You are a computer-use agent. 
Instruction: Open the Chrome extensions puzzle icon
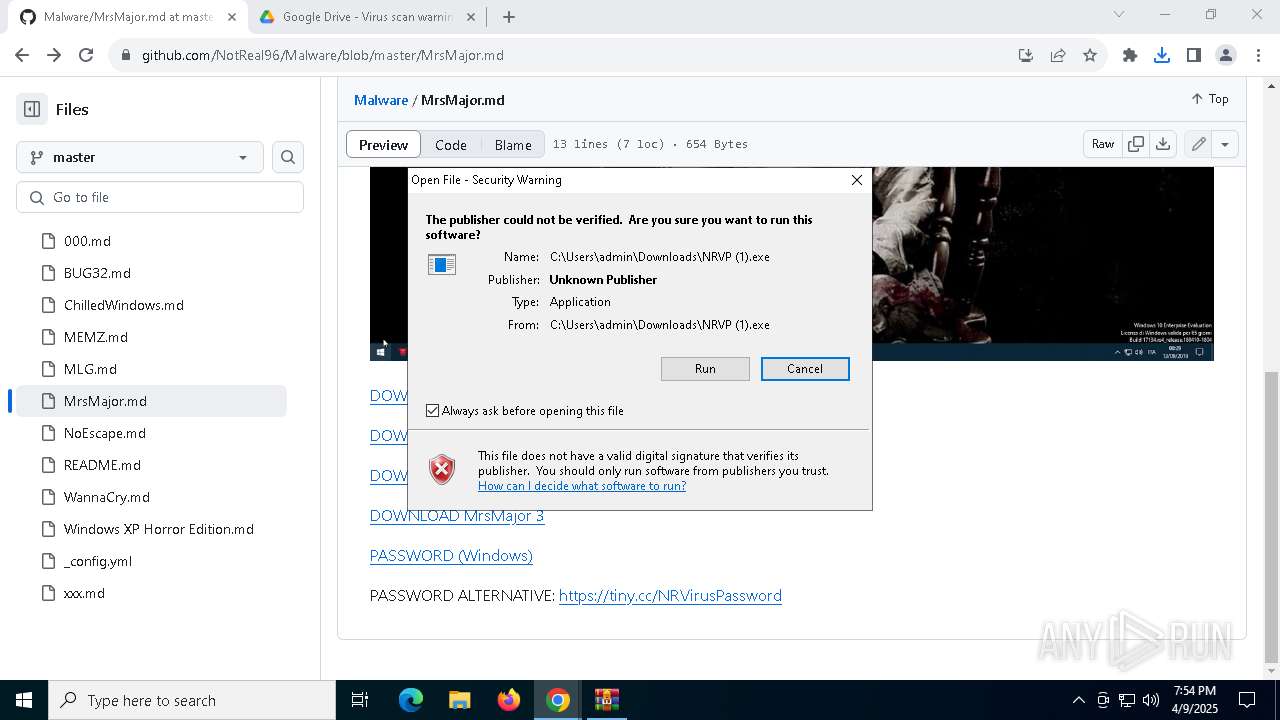(1130, 56)
